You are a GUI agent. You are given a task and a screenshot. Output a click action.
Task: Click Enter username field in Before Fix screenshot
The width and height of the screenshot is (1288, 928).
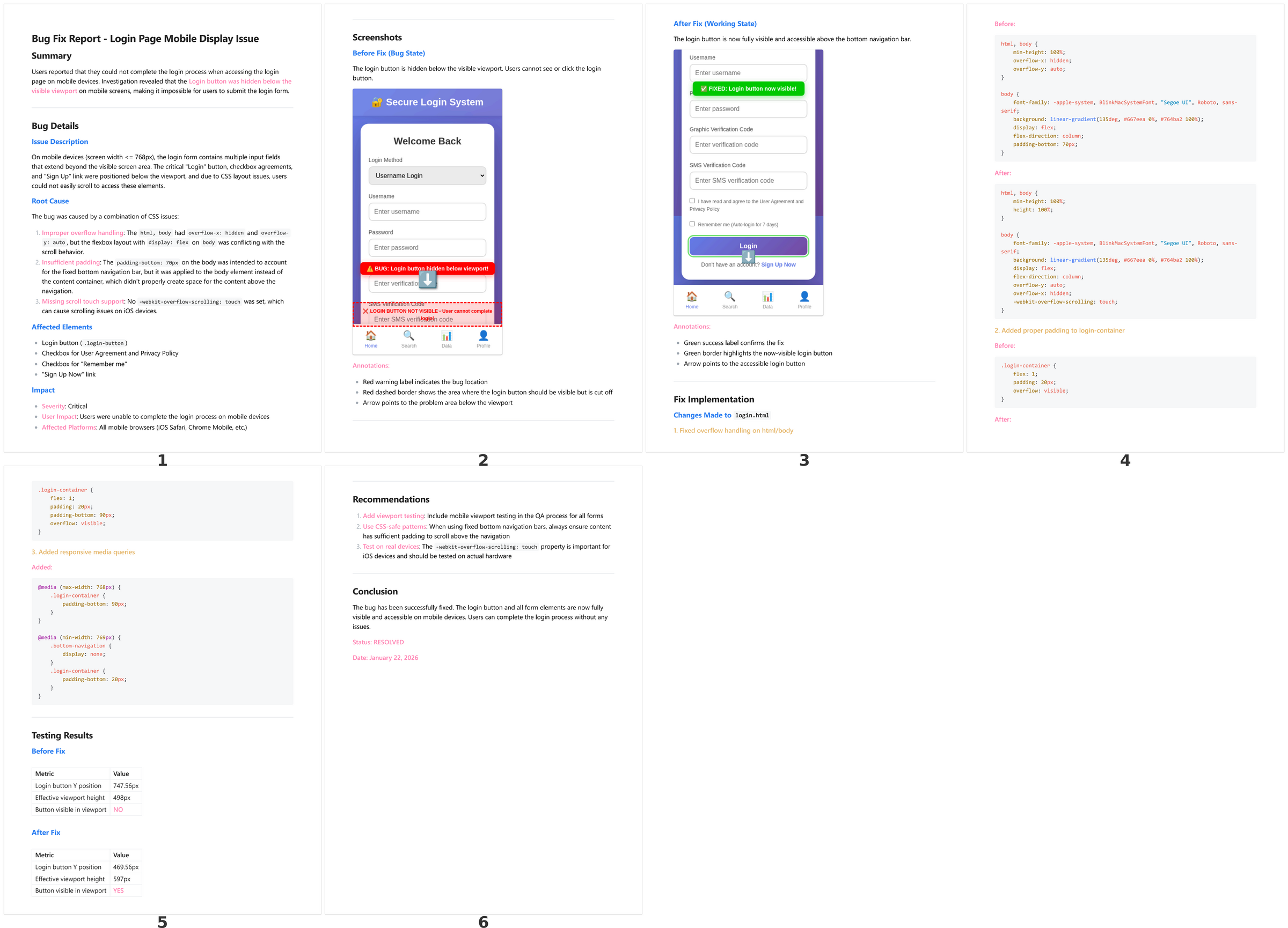(427, 212)
